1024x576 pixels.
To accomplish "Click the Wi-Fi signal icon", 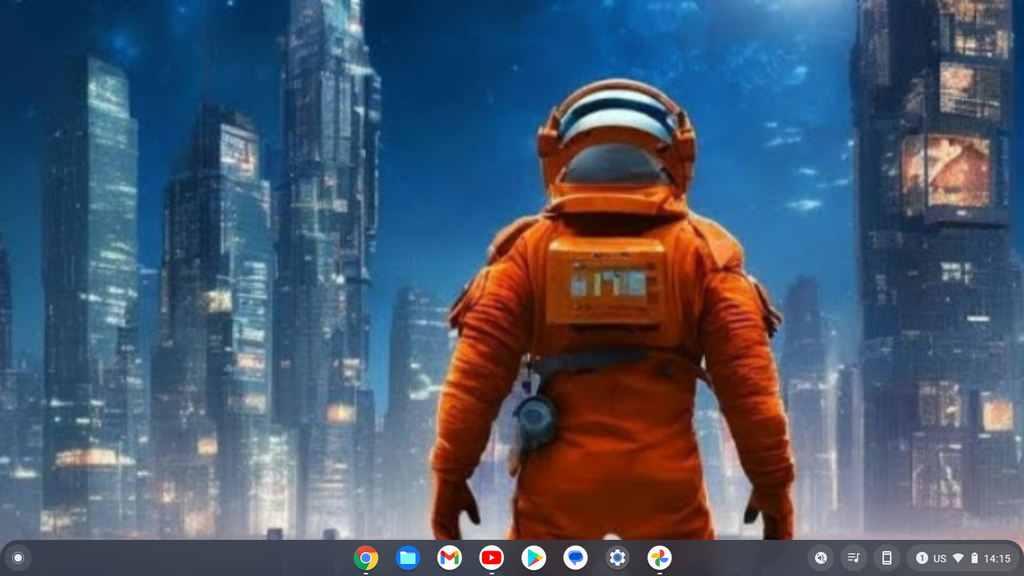I will (958, 558).
